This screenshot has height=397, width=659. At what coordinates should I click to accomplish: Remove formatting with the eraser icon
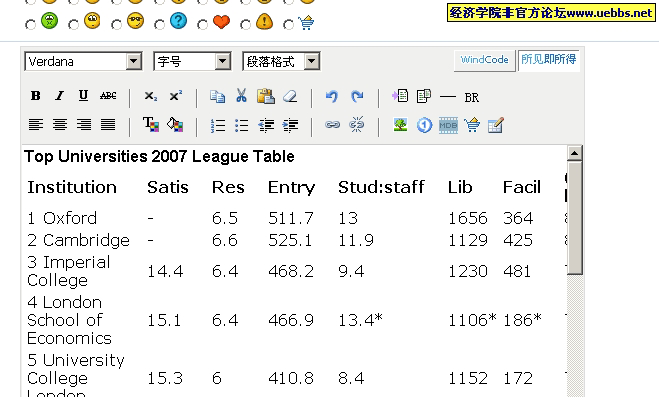290,97
